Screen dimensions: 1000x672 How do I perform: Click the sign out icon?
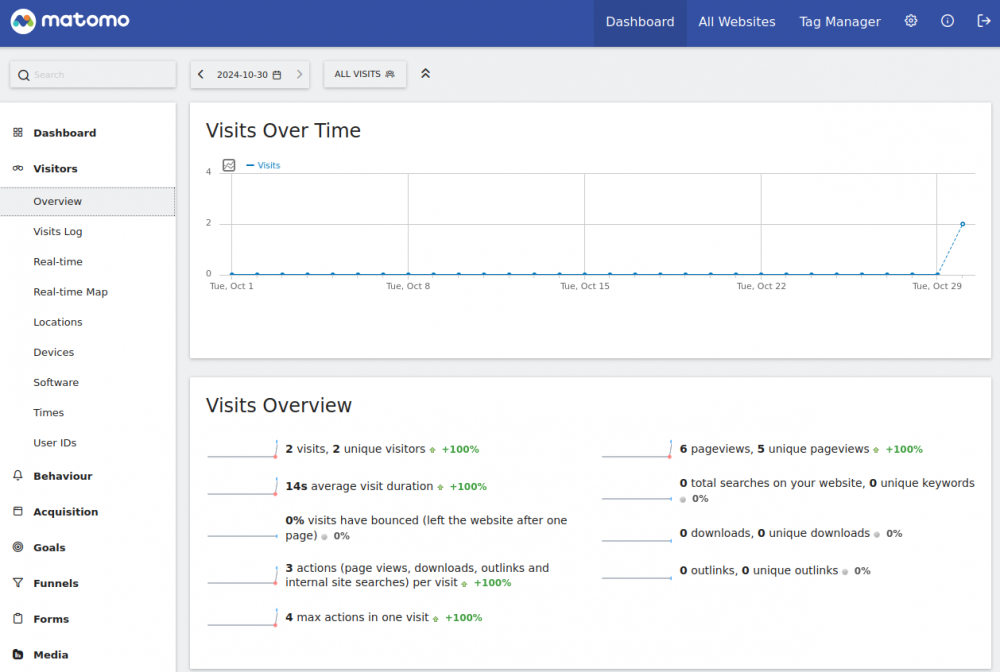[x=983, y=21]
